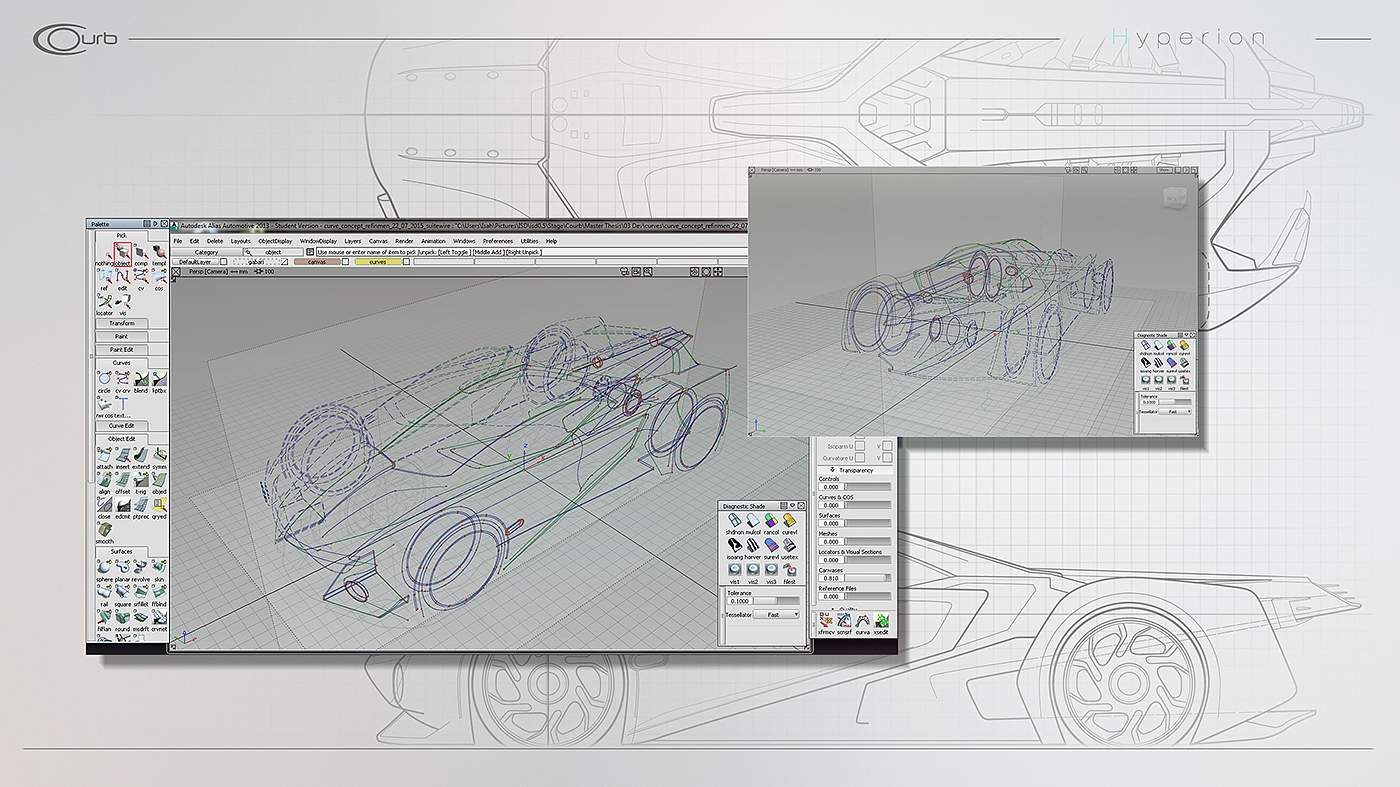Click the attach tool in Object Edit
The image size is (1400, 787).
pyautogui.click(x=104, y=455)
